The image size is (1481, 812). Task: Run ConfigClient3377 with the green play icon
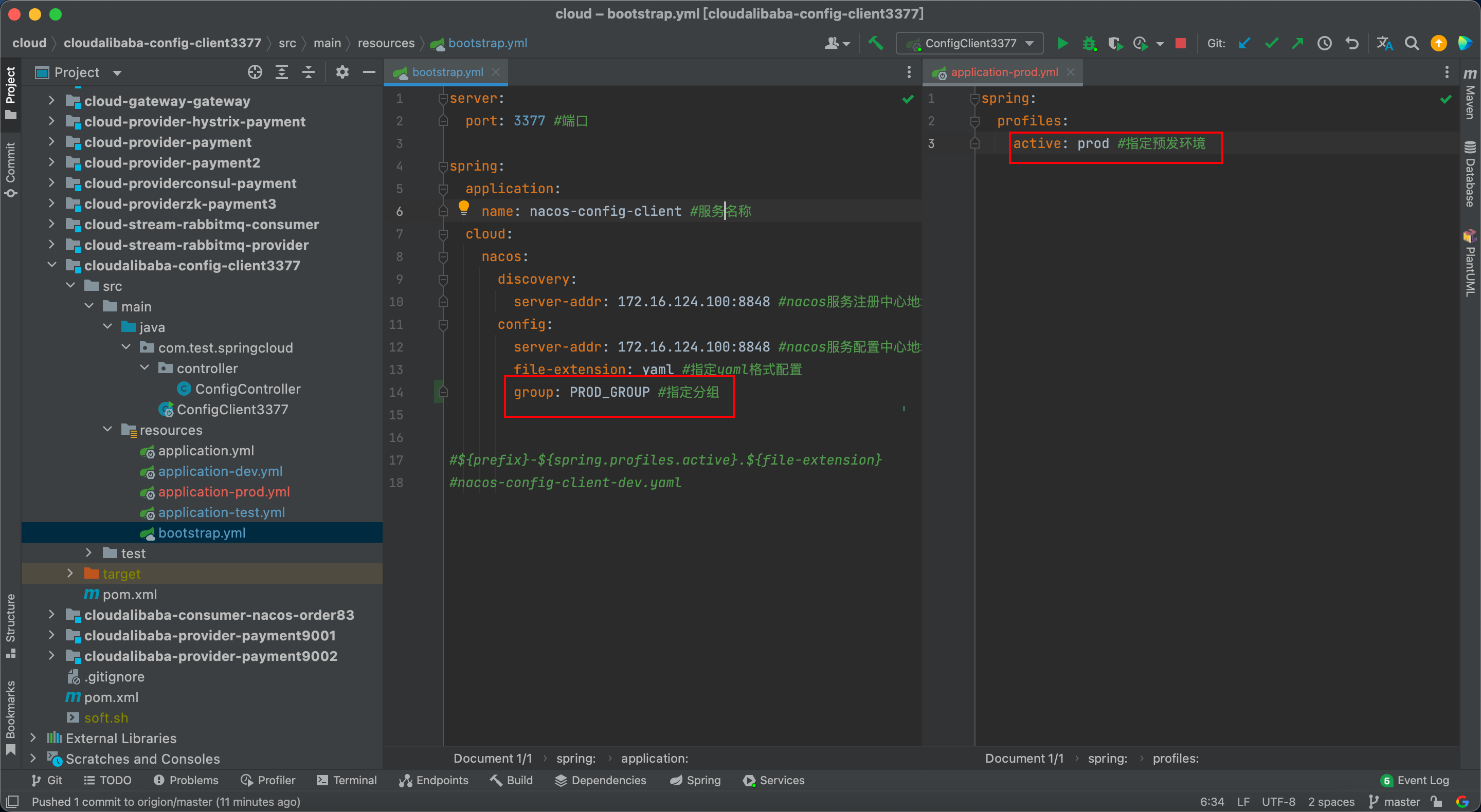click(1062, 43)
